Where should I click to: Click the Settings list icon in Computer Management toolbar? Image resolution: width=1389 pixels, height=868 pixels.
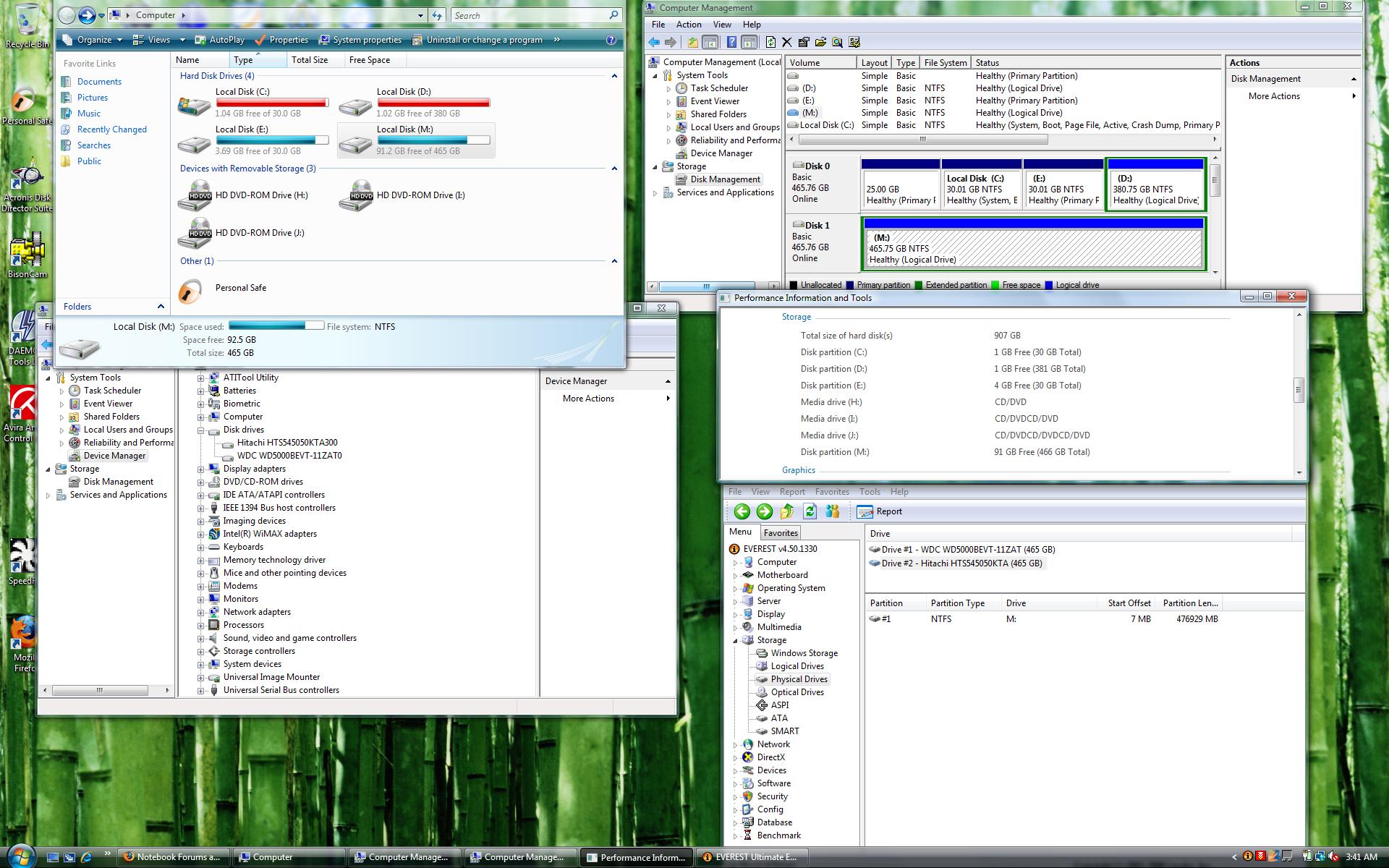(854, 43)
